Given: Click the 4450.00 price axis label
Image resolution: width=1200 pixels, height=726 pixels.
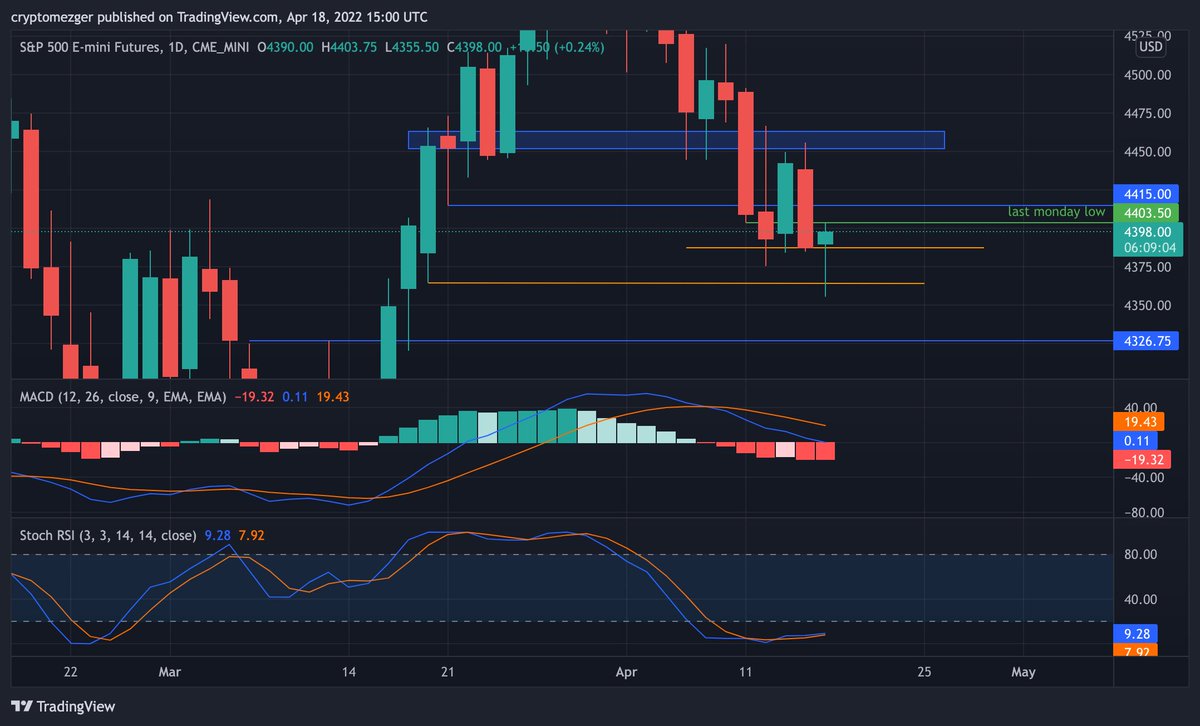Looking at the screenshot, I should [x=1146, y=152].
